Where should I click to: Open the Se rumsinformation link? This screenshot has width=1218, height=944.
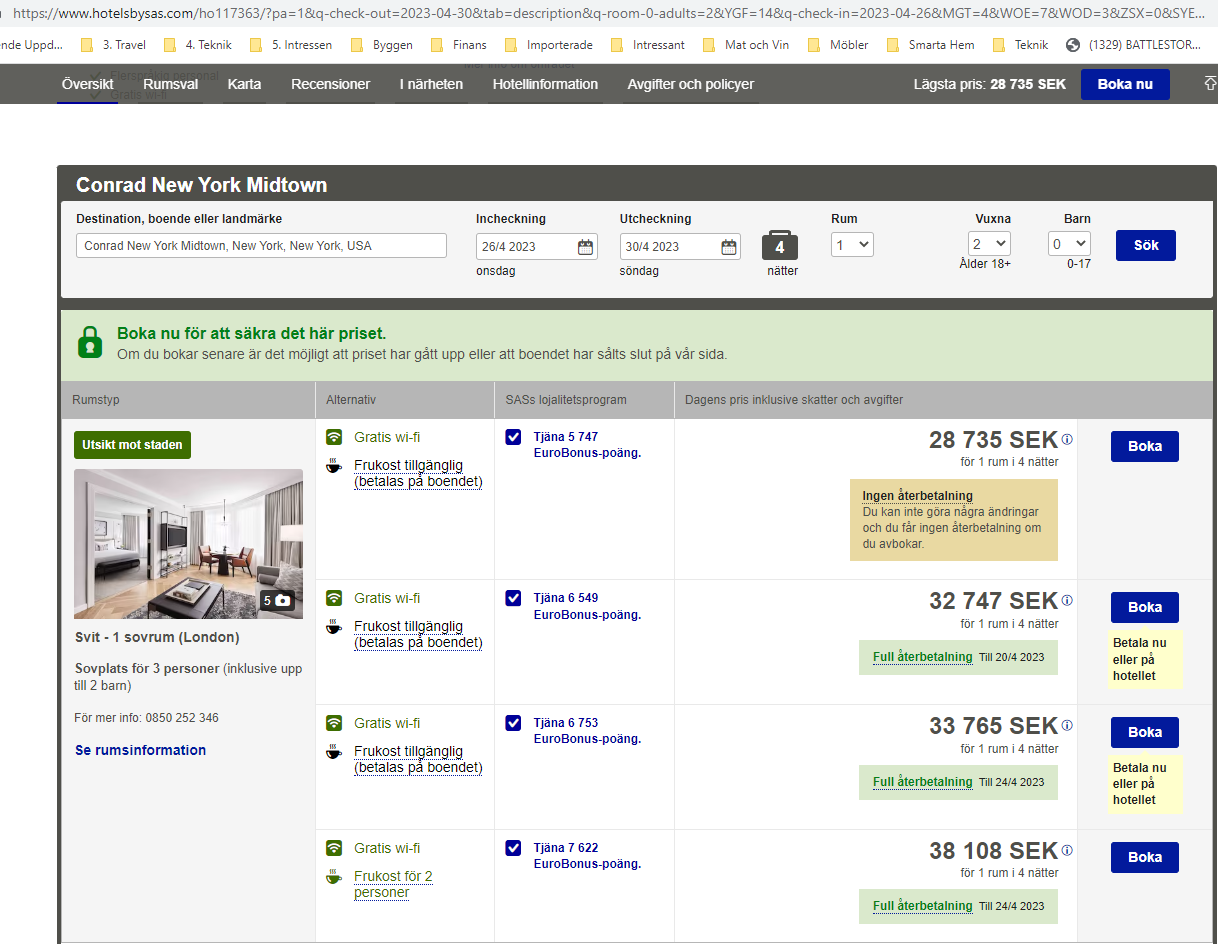pyautogui.click(x=140, y=750)
